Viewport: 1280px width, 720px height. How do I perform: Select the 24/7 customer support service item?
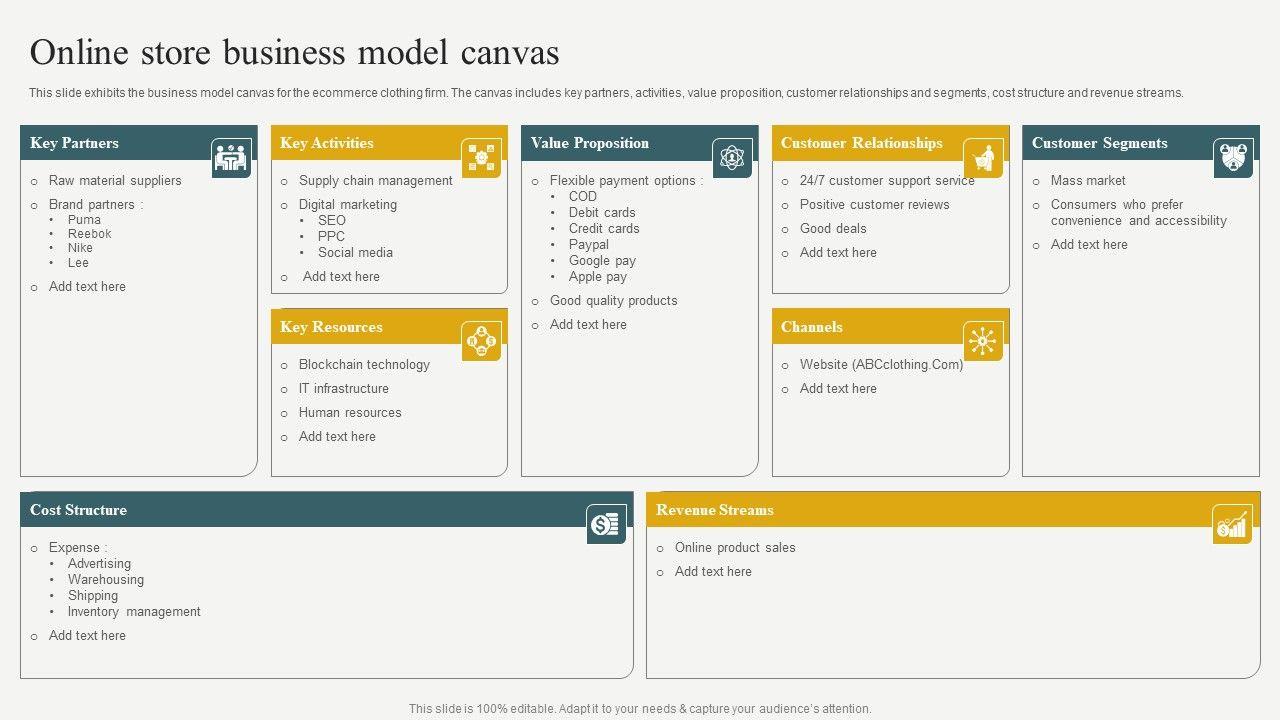coord(886,181)
